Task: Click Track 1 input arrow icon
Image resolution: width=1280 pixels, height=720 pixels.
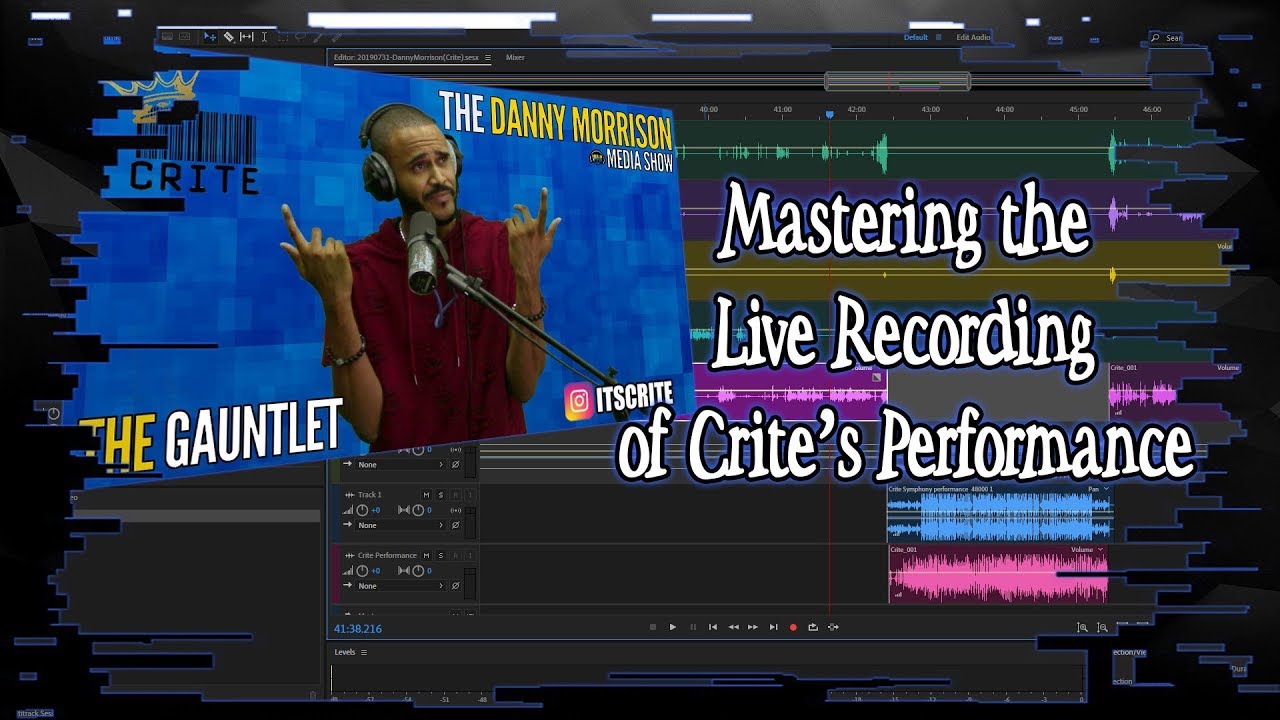Action: pos(348,525)
